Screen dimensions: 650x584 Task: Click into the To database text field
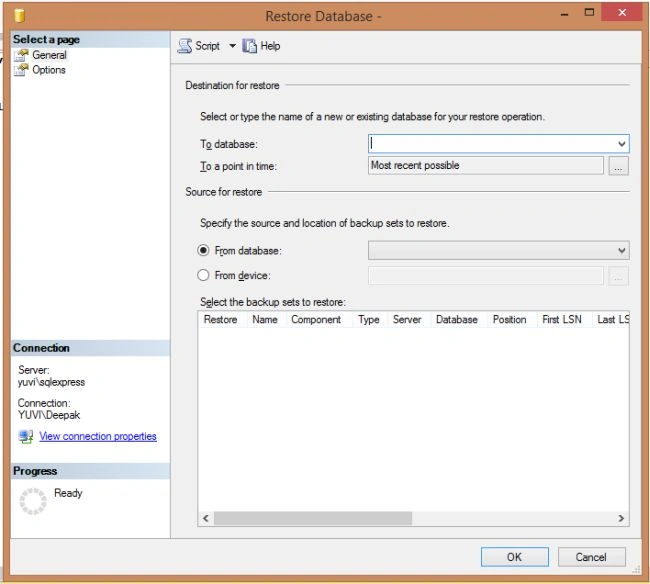(492, 144)
